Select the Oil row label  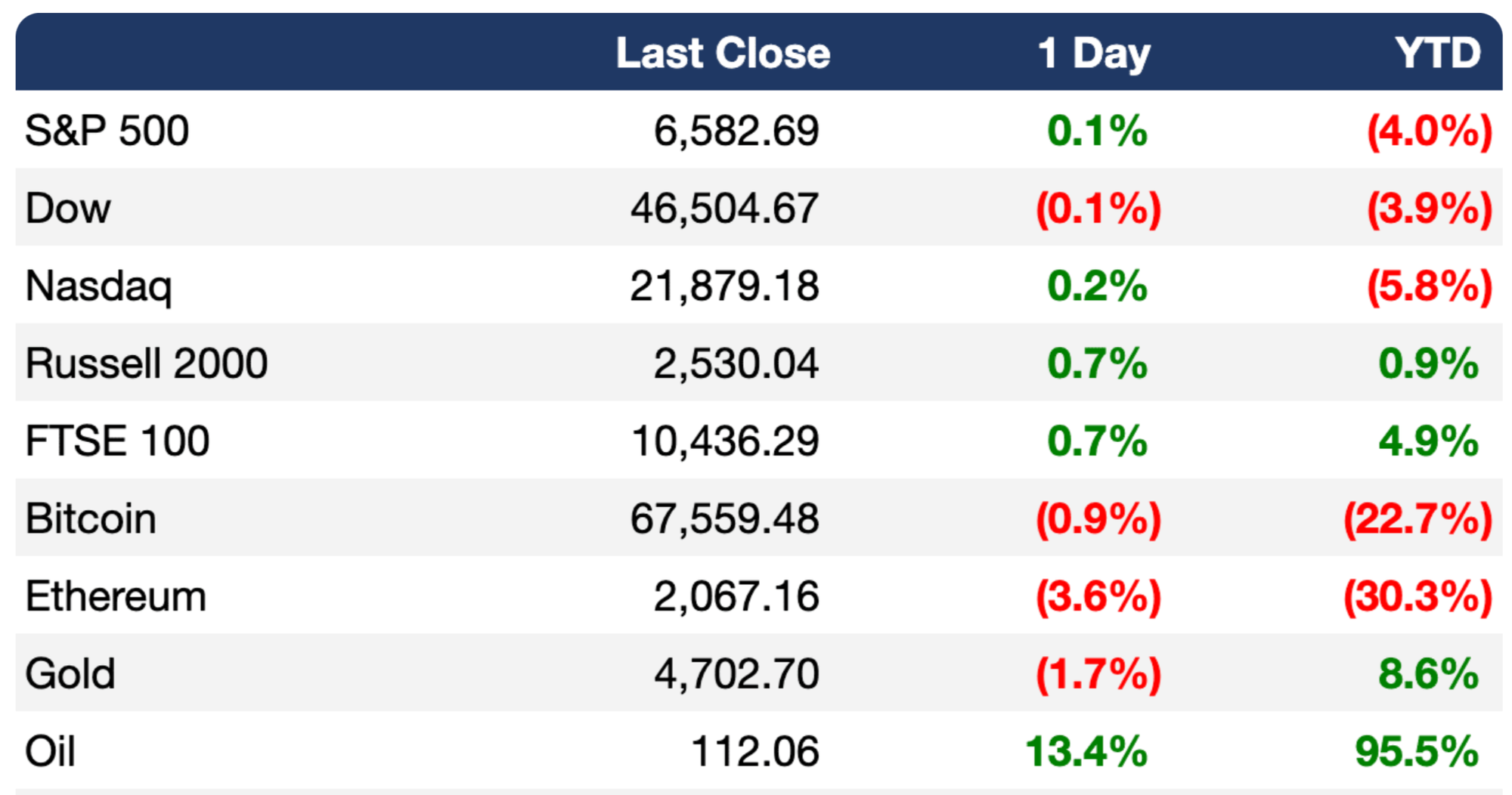click(50, 752)
